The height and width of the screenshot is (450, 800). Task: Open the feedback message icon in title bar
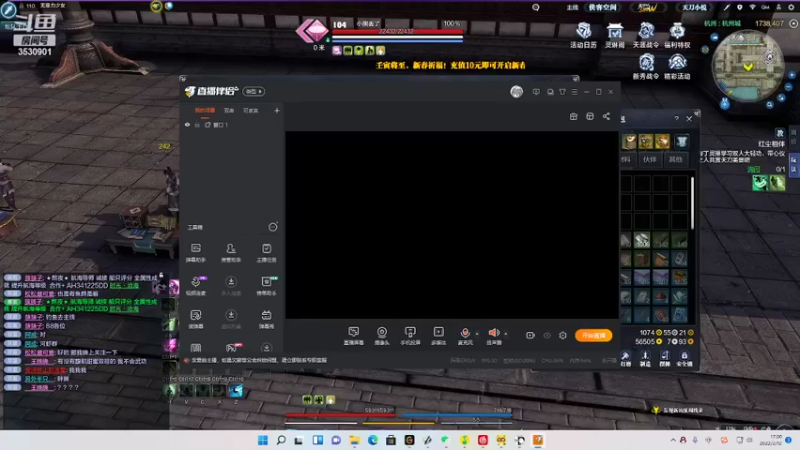tap(536, 92)
